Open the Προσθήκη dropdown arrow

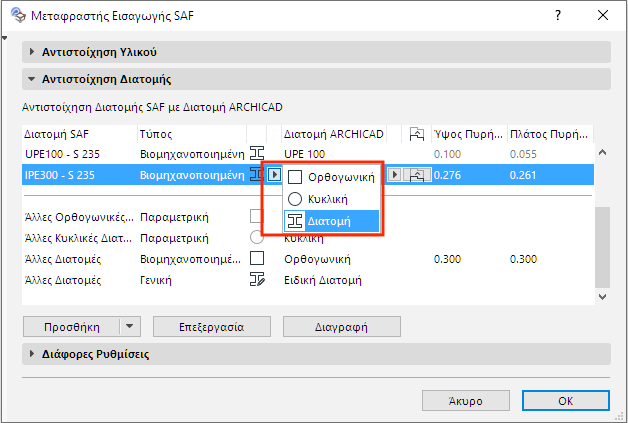(130, 326)
